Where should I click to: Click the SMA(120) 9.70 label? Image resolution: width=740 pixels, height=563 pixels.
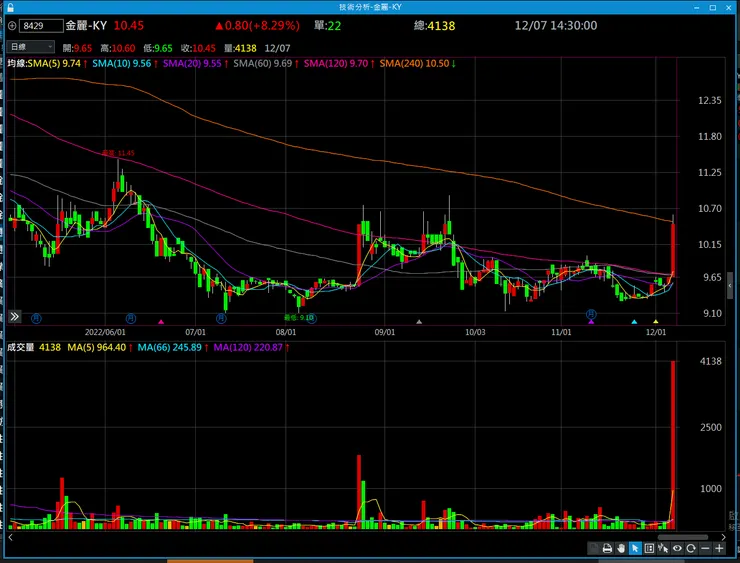click(x=336, y=63)
